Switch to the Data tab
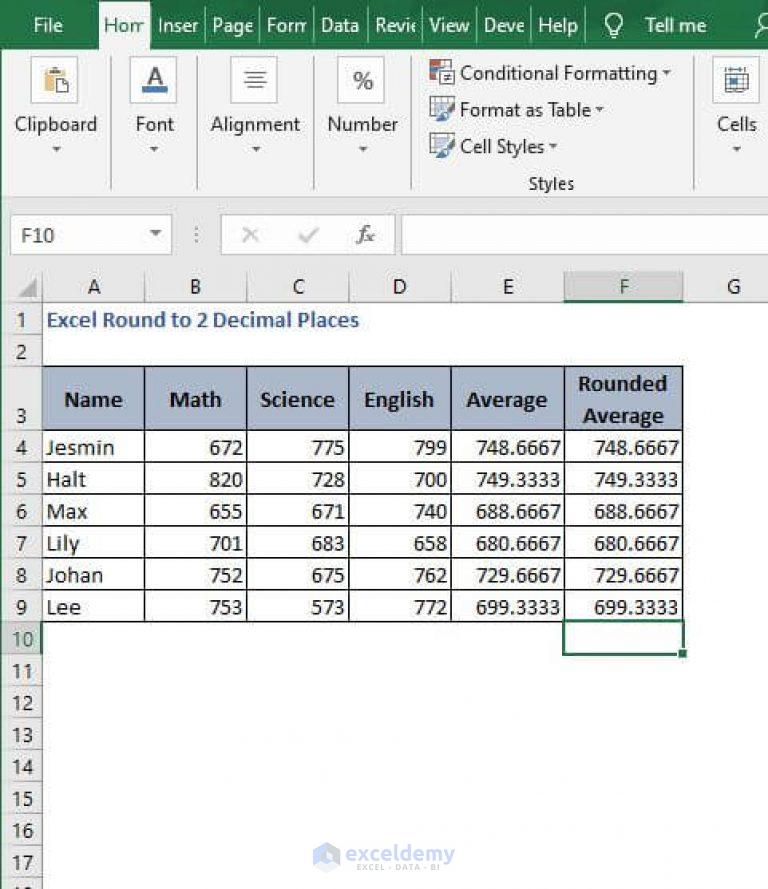The width and height of the screenshot is (768, 889). [340, 25]
